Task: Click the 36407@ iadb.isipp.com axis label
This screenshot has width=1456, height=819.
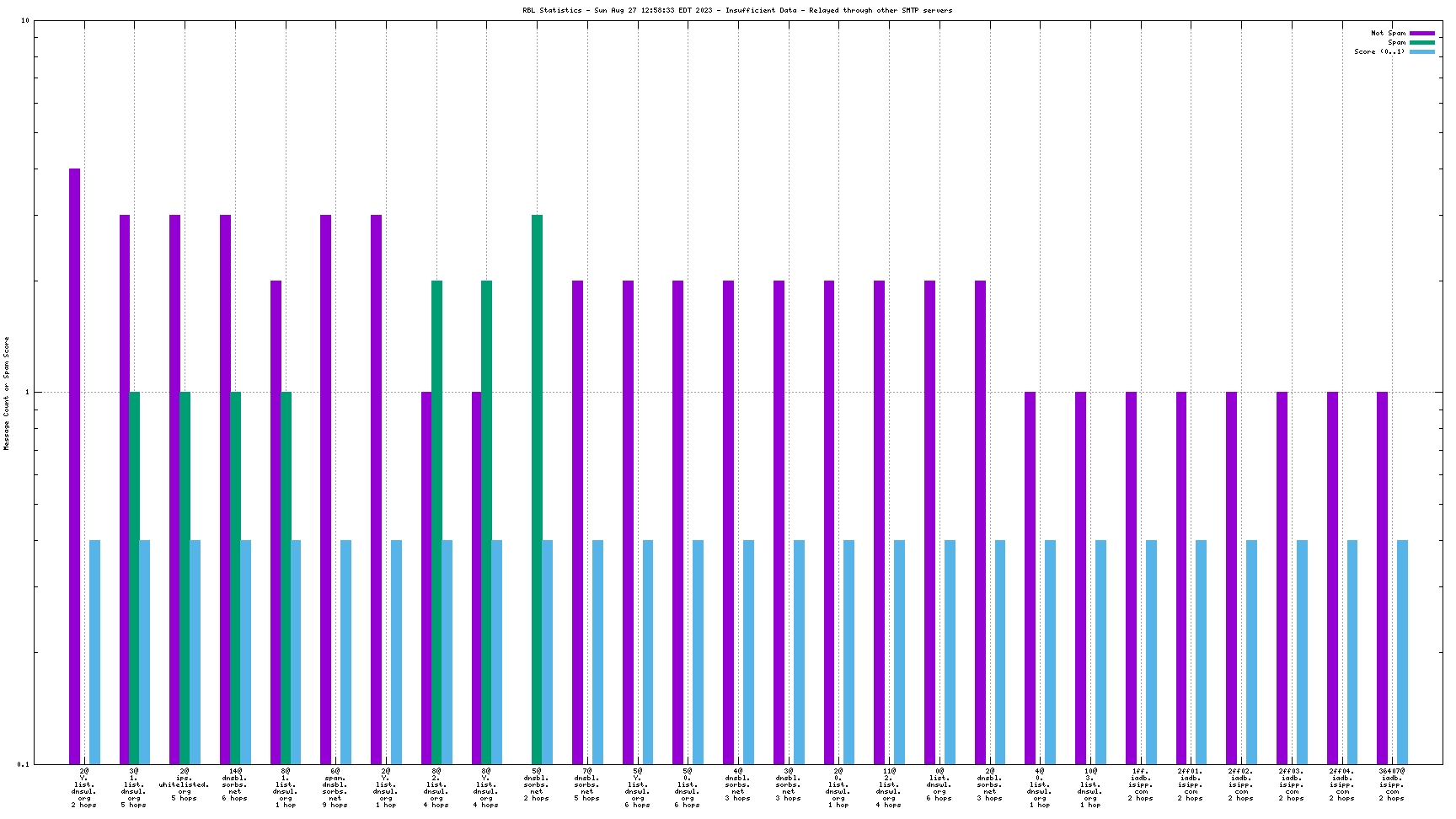Action: coord(1392,784)
